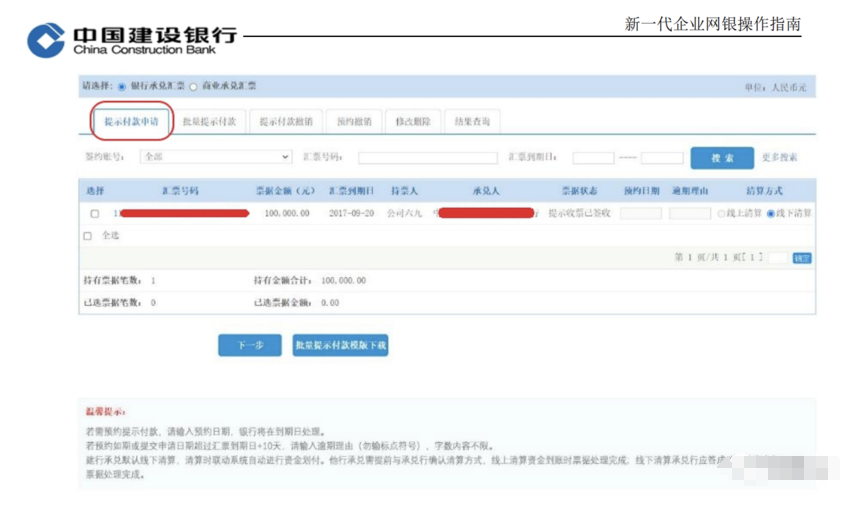Viewport: 860px width, 507px height.
Task: Click the 批量提示付款模版下载 button
Action: click(x=340, y=345)
